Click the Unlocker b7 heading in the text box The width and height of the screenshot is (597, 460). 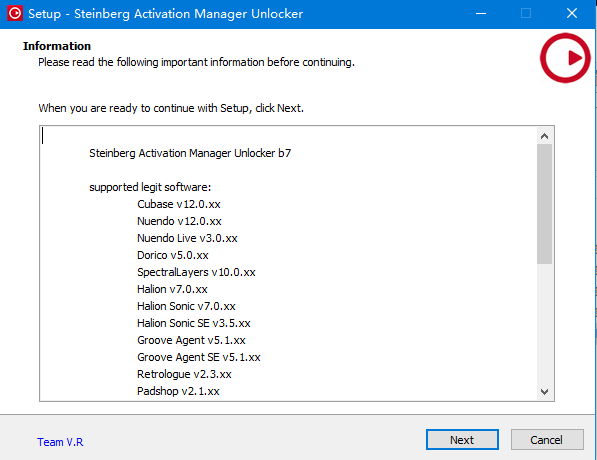[190, 153]
